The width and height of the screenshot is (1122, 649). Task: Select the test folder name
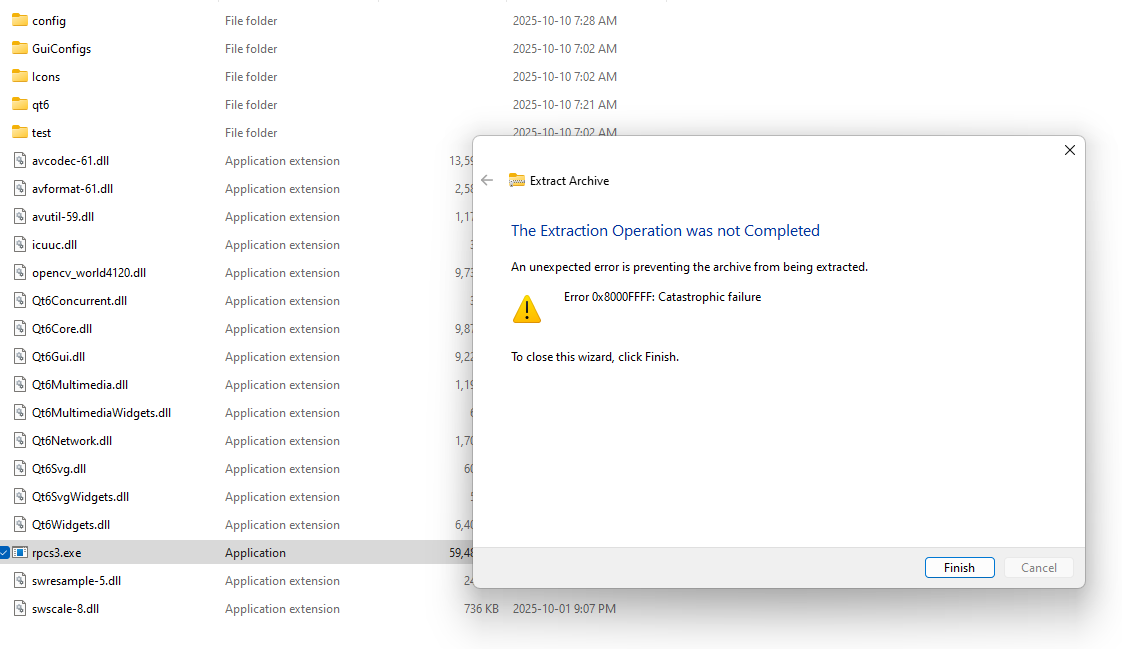click(42, 132)
